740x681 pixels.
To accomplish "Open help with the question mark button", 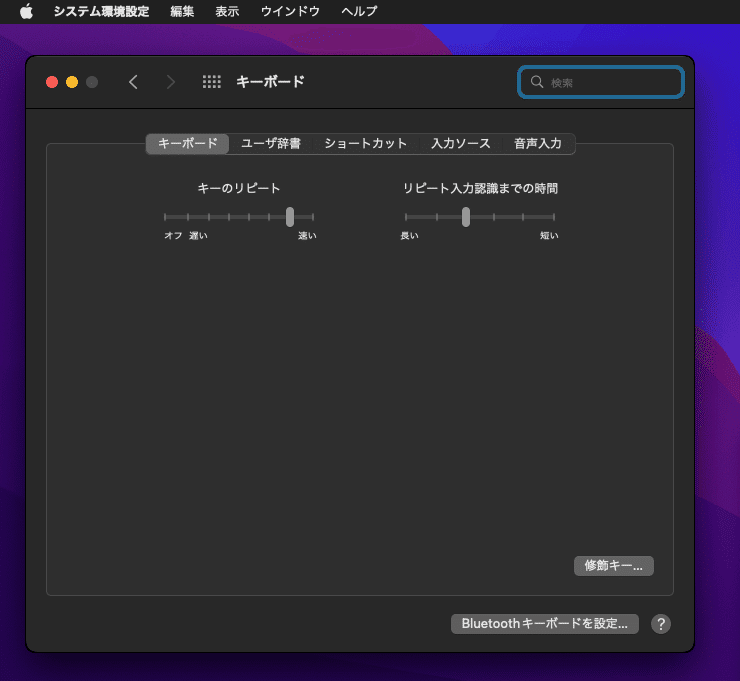I will pyautogui.click(x=661, y=624).
